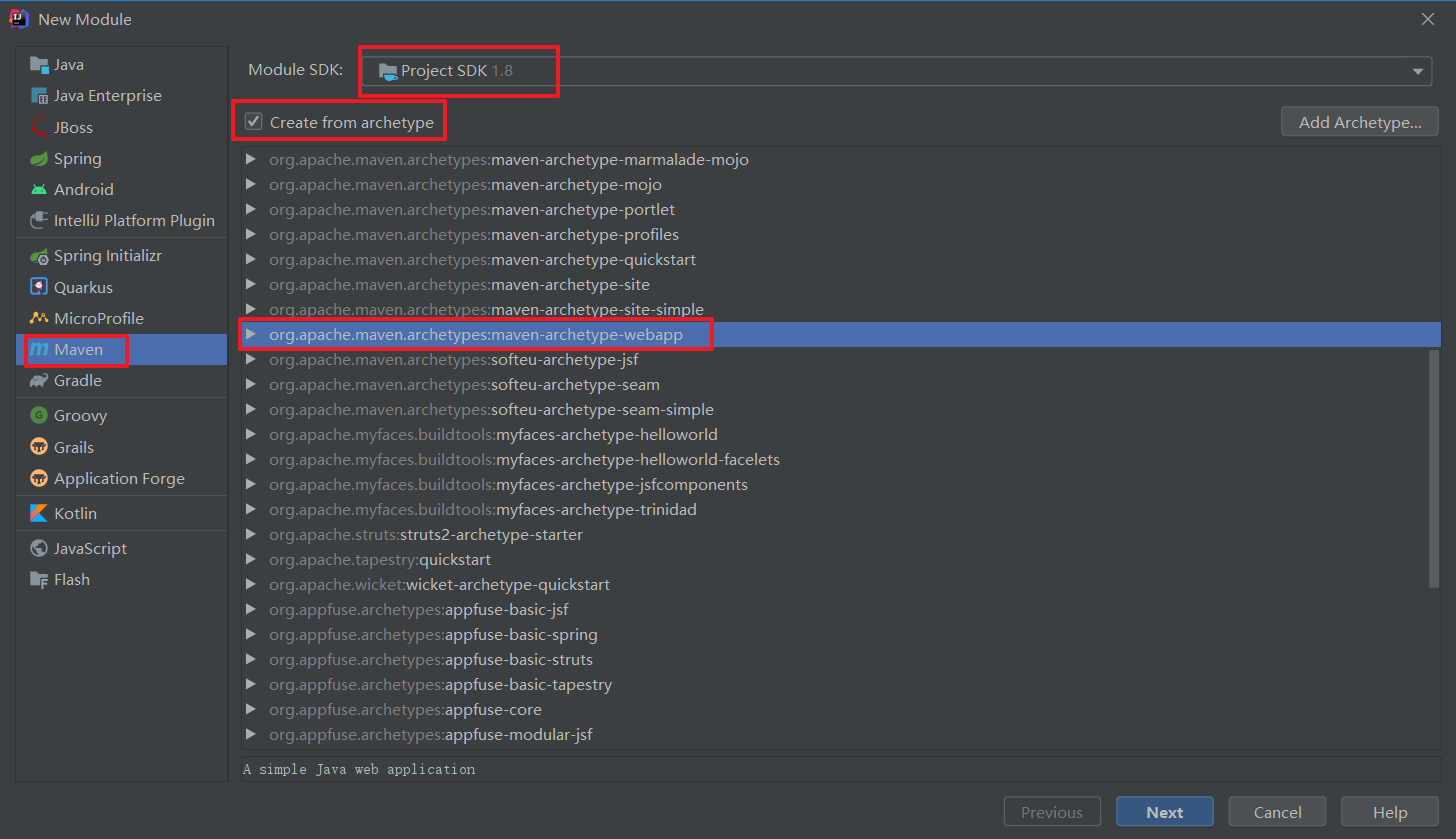Click the Kotlin icon
Screen dimensions: 1456x839
pyautogui.click(x=39, y=514)
